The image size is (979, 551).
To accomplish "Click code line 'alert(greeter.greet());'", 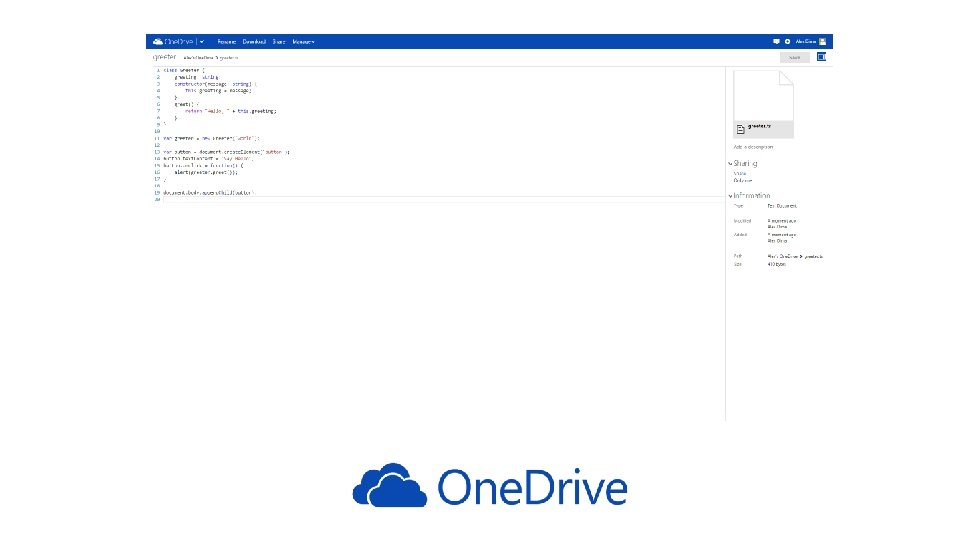I will pyautogui.click(x=206, y=172).
